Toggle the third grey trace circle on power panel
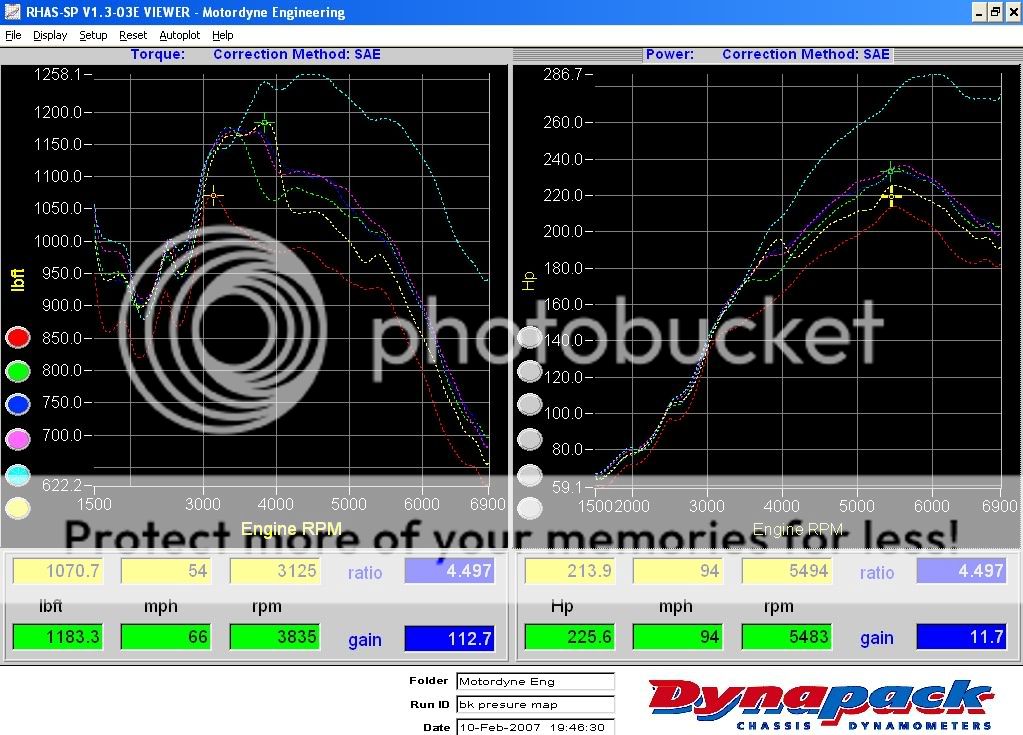Image resolution: width=1023 pixels, height=735 pixels. click(530, 404)
